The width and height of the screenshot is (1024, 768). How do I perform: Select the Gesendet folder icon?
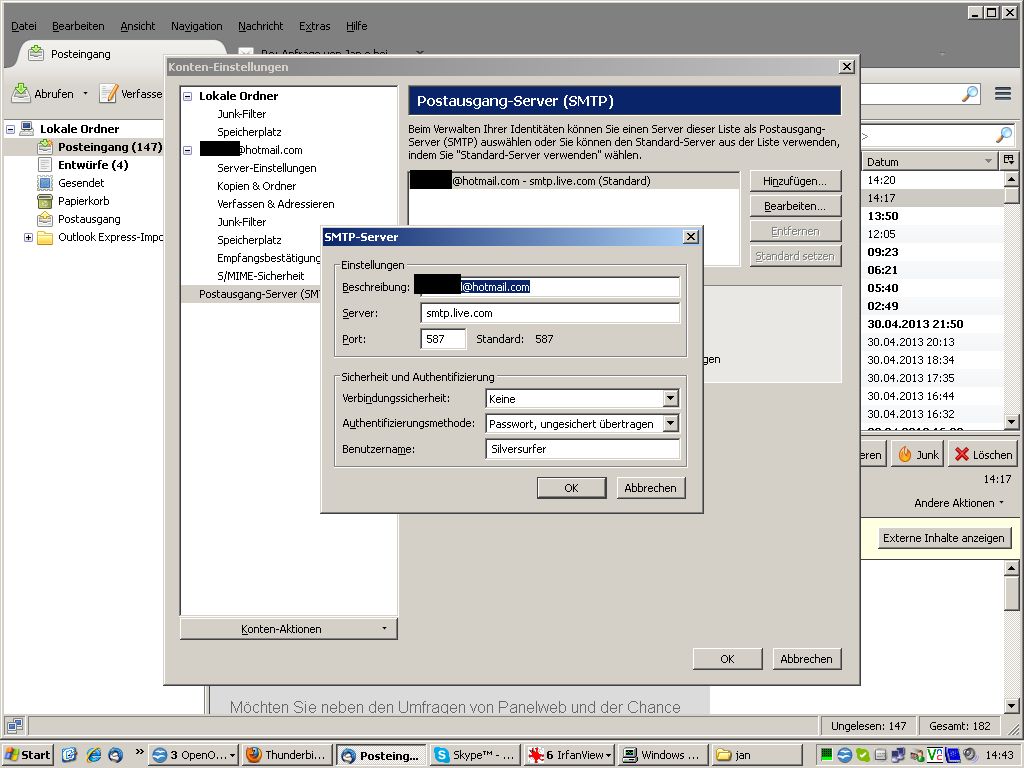(x=45, y=183)
